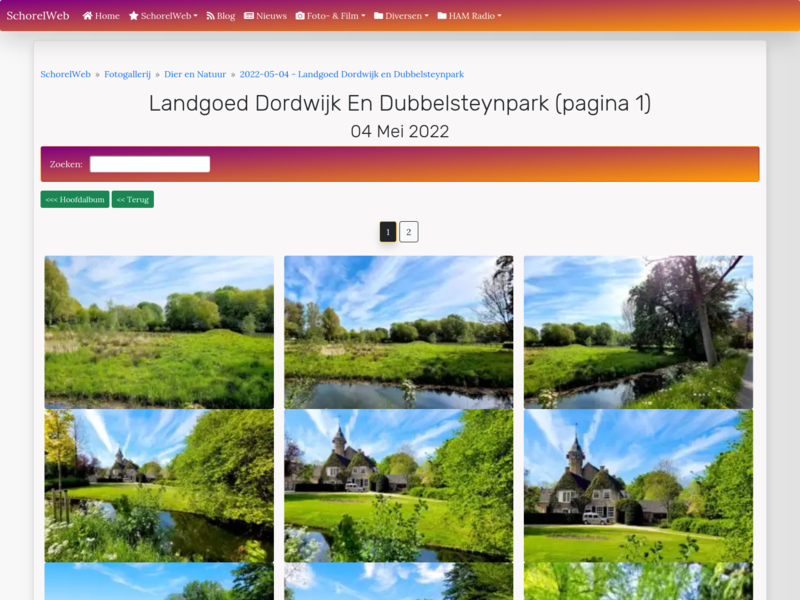Open the Blog menu item

click(x=220, y=16)
